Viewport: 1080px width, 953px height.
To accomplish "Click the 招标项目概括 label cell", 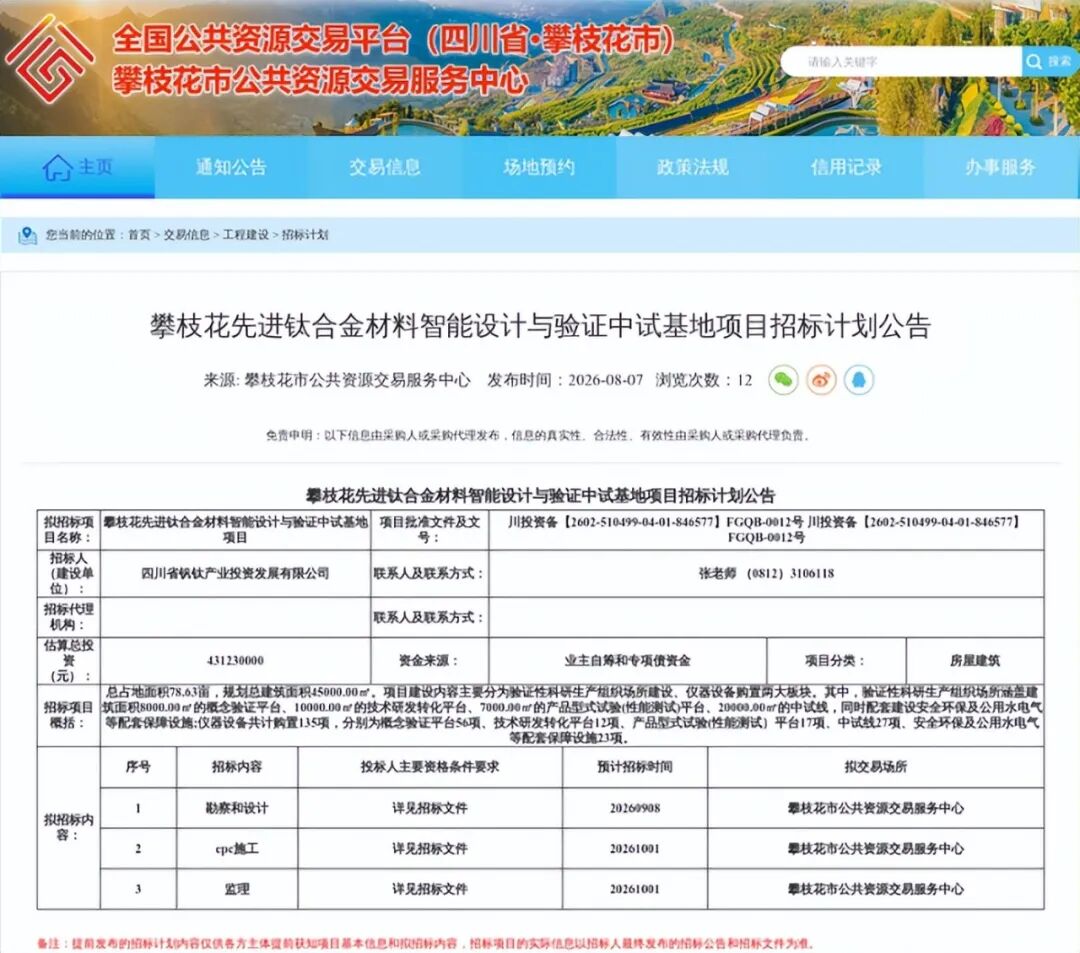I will (68, 715).
